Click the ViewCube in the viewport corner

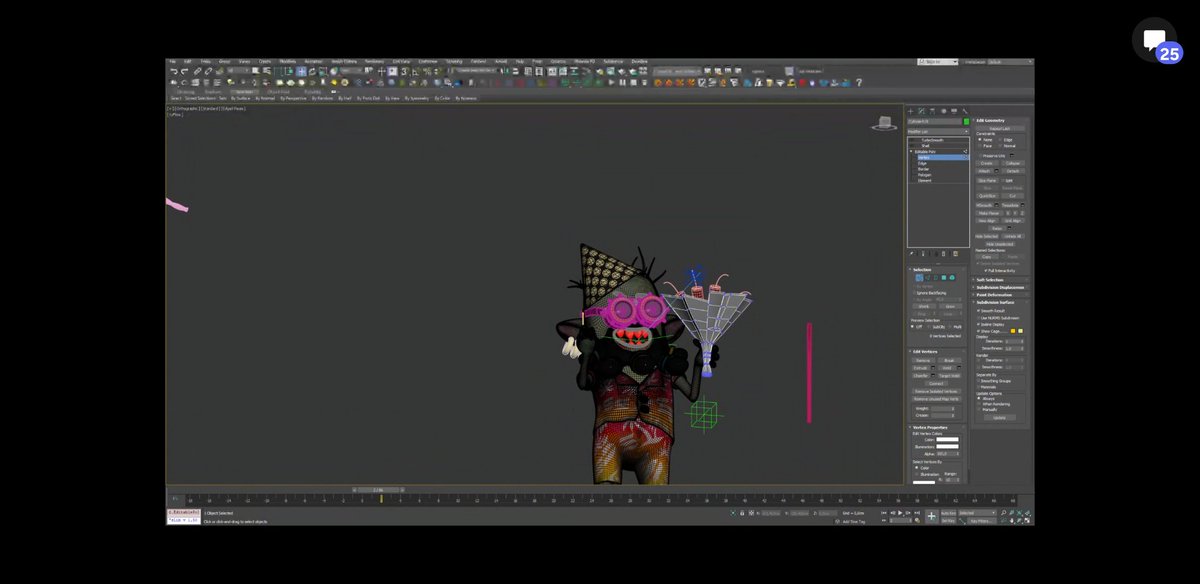(884, 123)
